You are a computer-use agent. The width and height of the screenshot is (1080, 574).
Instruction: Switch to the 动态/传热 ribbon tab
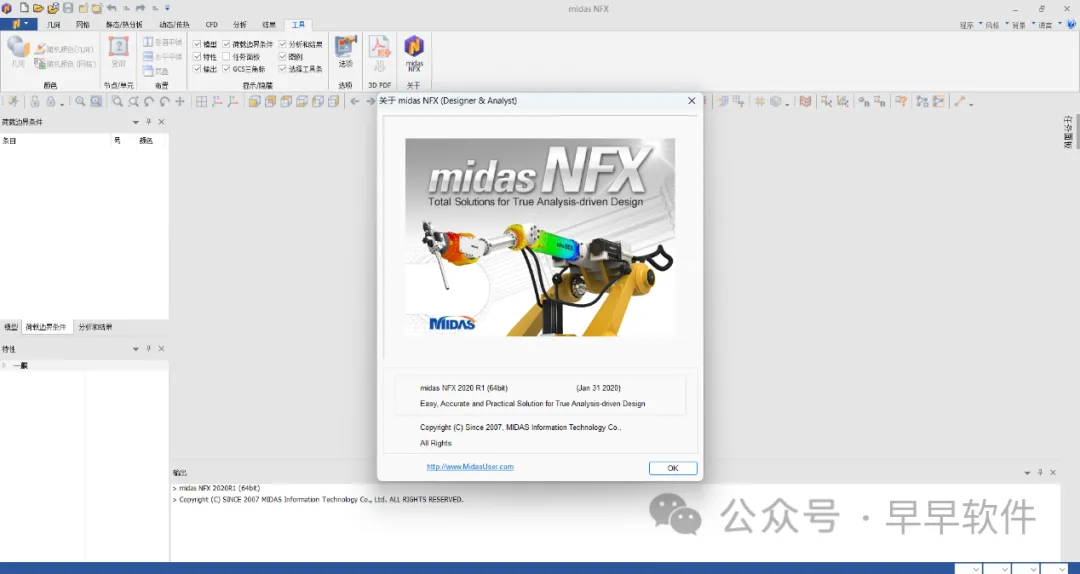[175, 25]
